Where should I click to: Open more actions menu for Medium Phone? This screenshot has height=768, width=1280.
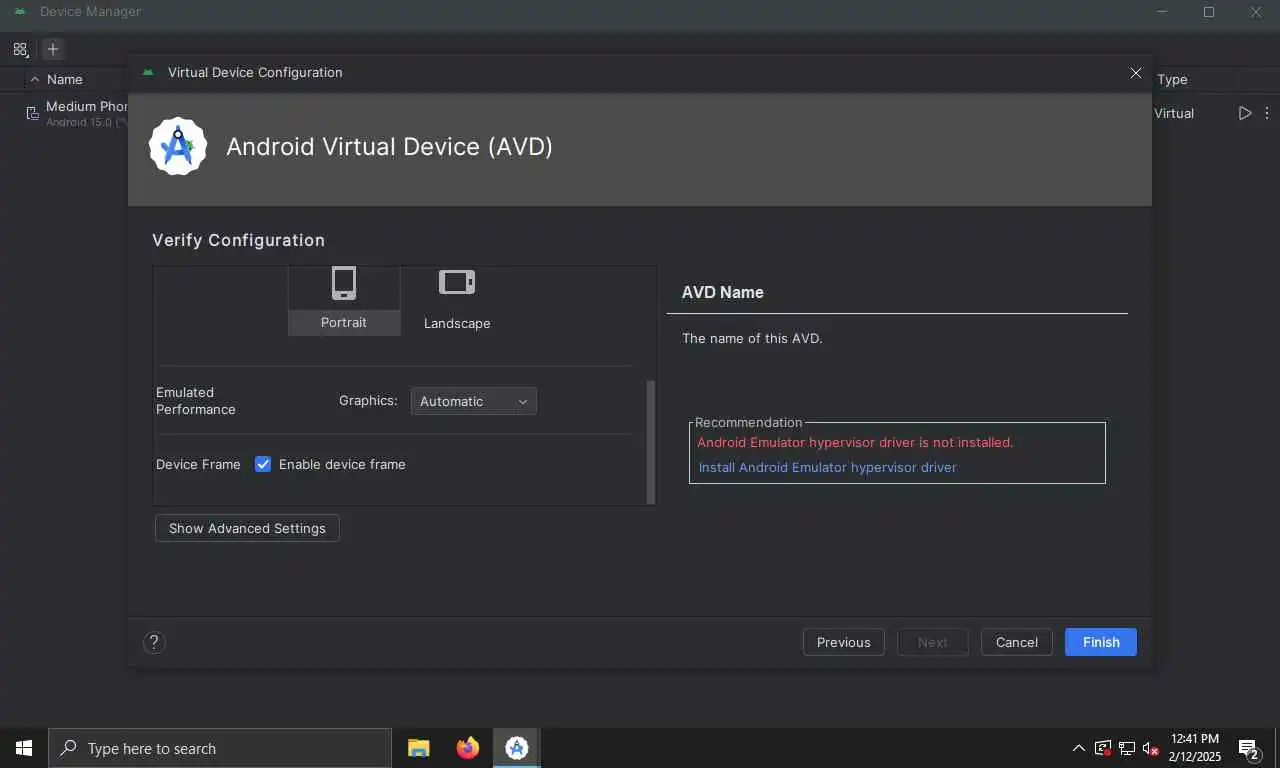[x=1267, y=113]
